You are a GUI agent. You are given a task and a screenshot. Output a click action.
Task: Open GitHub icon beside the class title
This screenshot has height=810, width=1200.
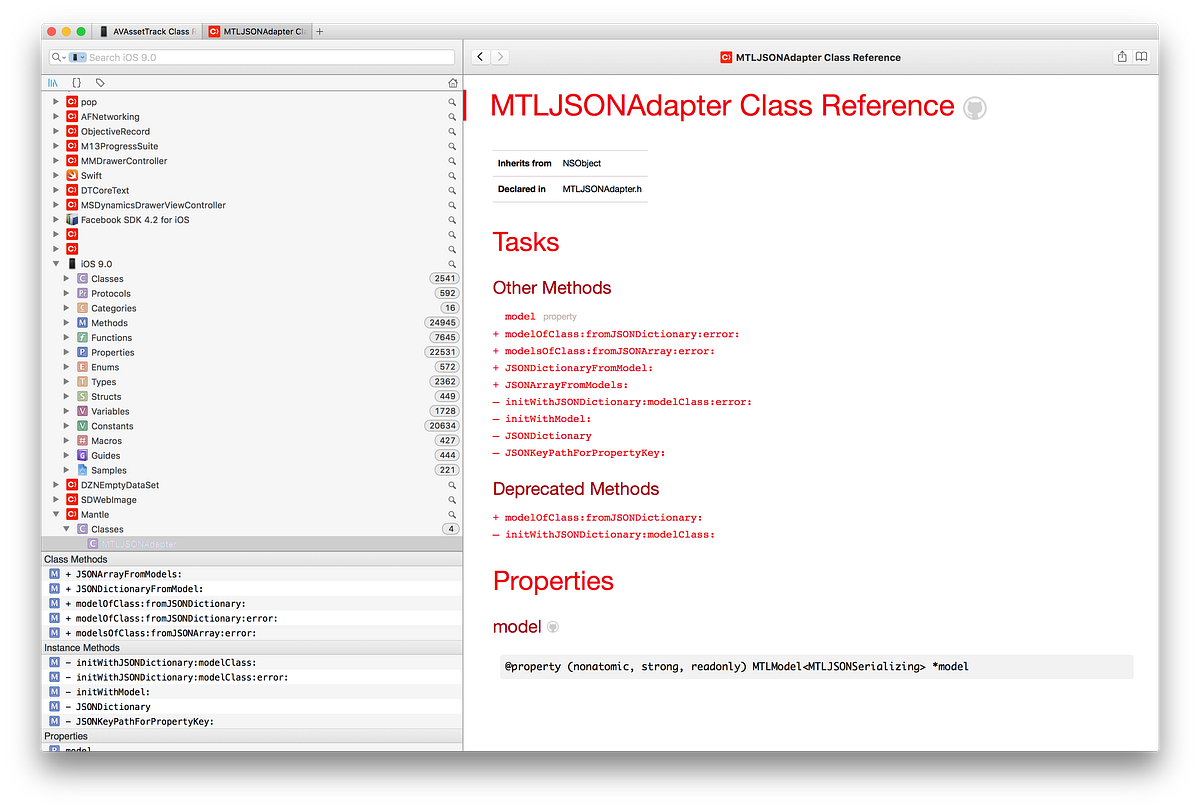coord(975,108)
